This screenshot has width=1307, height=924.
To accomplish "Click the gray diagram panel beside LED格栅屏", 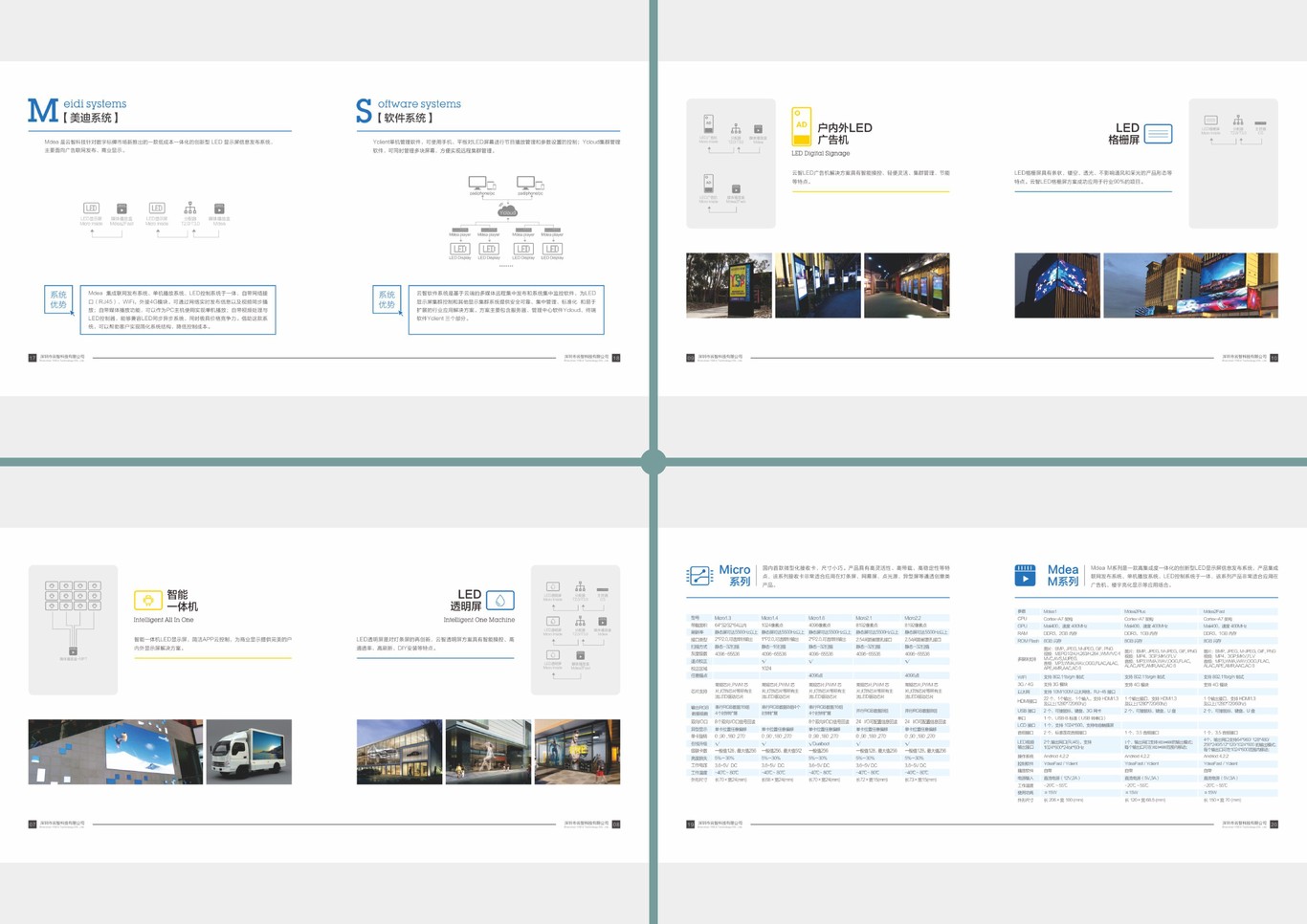I will [x=1233, y=164].
